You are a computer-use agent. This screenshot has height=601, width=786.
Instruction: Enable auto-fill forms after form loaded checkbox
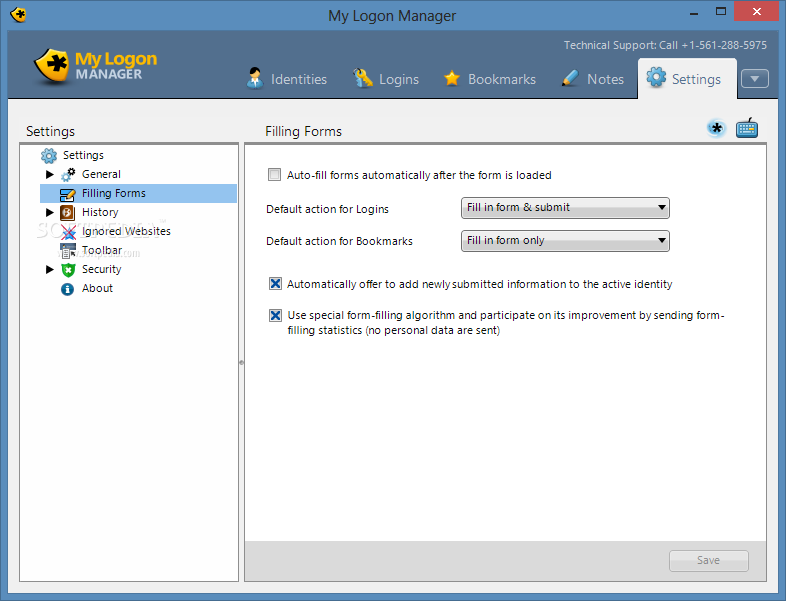click(274, 174)
